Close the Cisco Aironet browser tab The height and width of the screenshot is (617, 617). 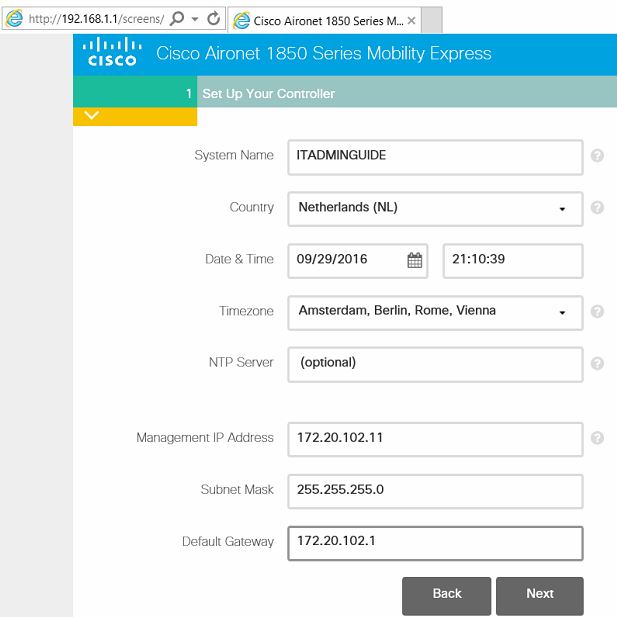pos(412,20)
